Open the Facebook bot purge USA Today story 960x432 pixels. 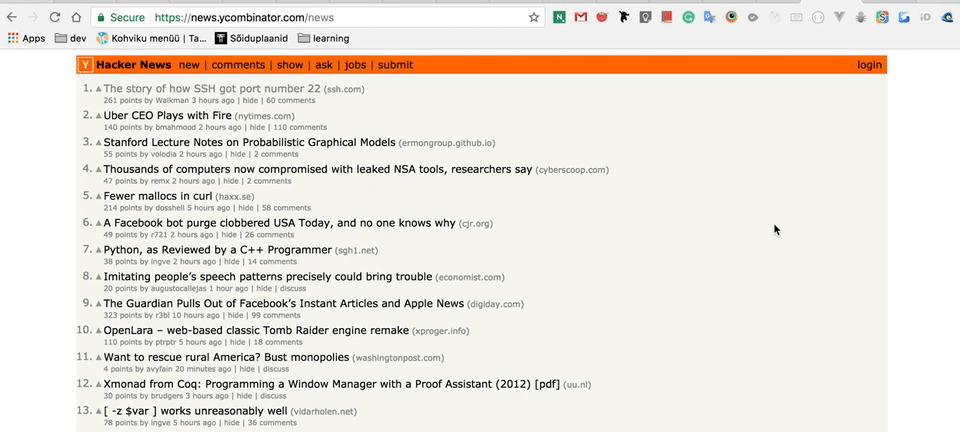pos(279,223)
